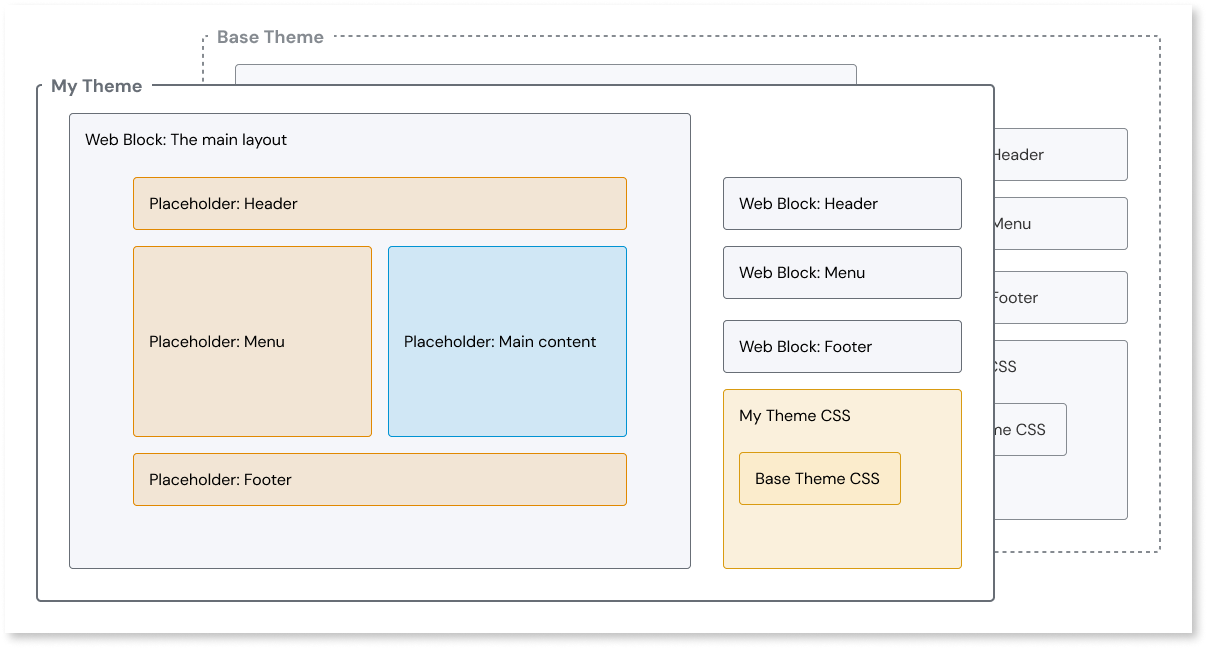
Task: Collapse the Base Theme CSS nested box
Action: (x=819, y=478)
